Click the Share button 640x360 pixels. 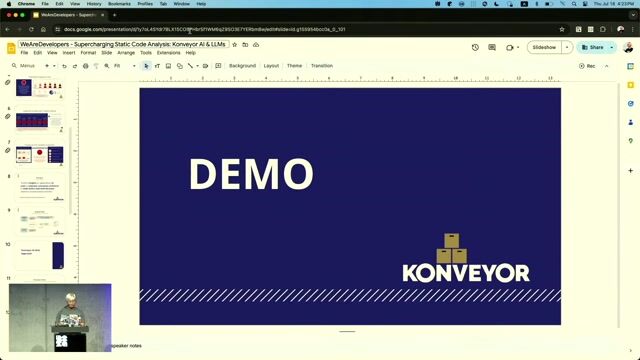point(592,47)
